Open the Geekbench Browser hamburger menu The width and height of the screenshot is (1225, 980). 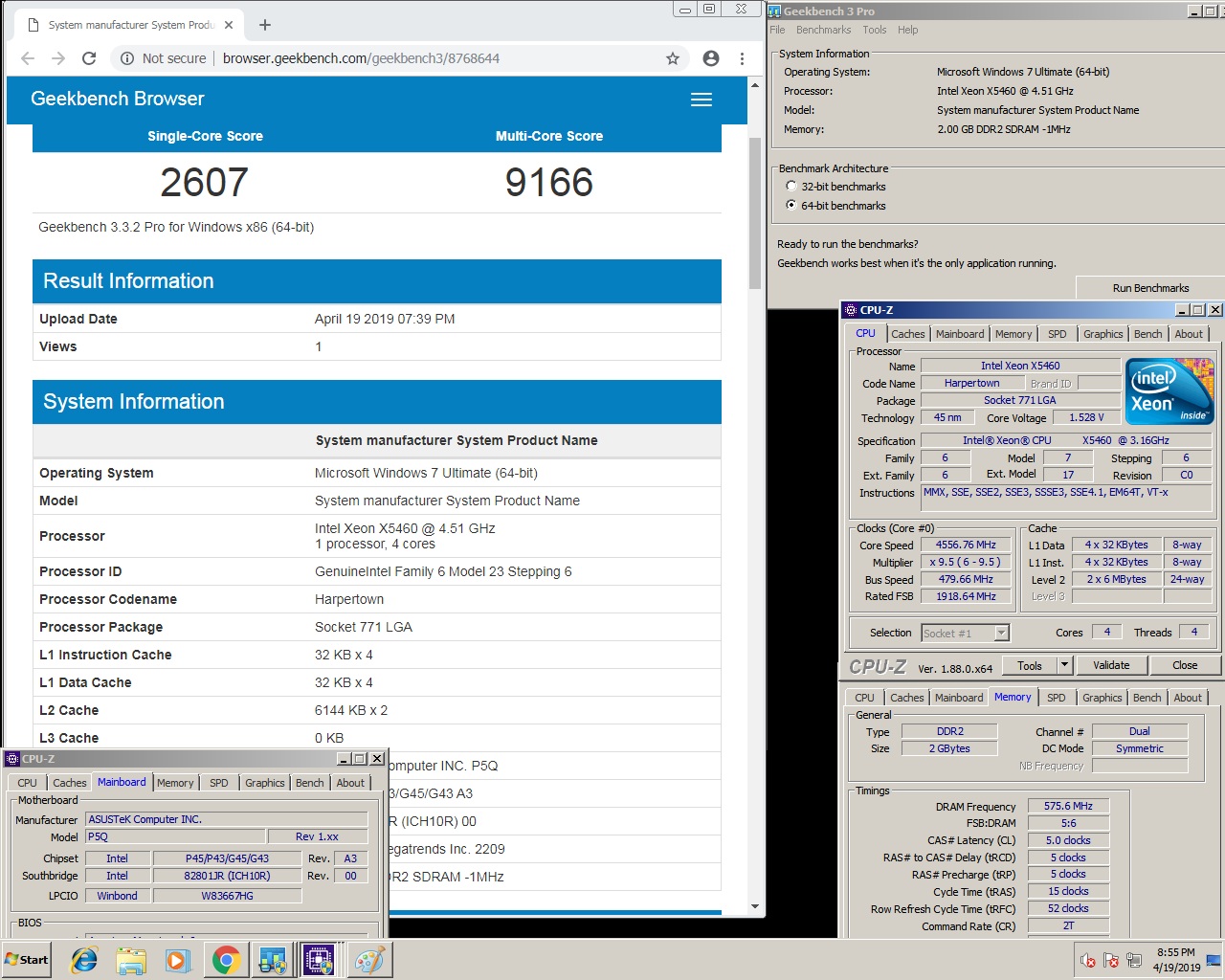[702, 100]
